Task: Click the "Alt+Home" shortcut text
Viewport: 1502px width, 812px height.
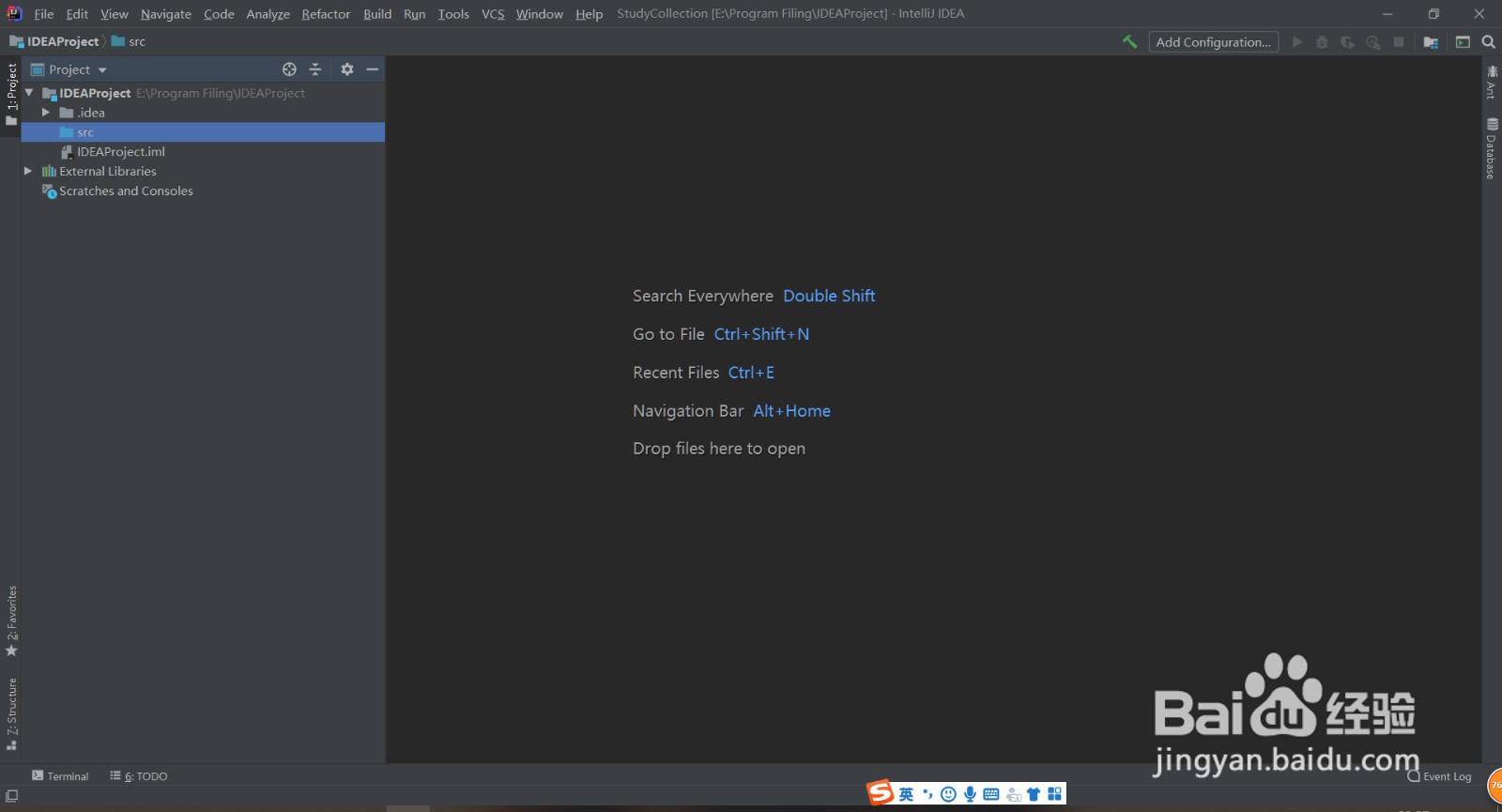Action: click(791, 411)
